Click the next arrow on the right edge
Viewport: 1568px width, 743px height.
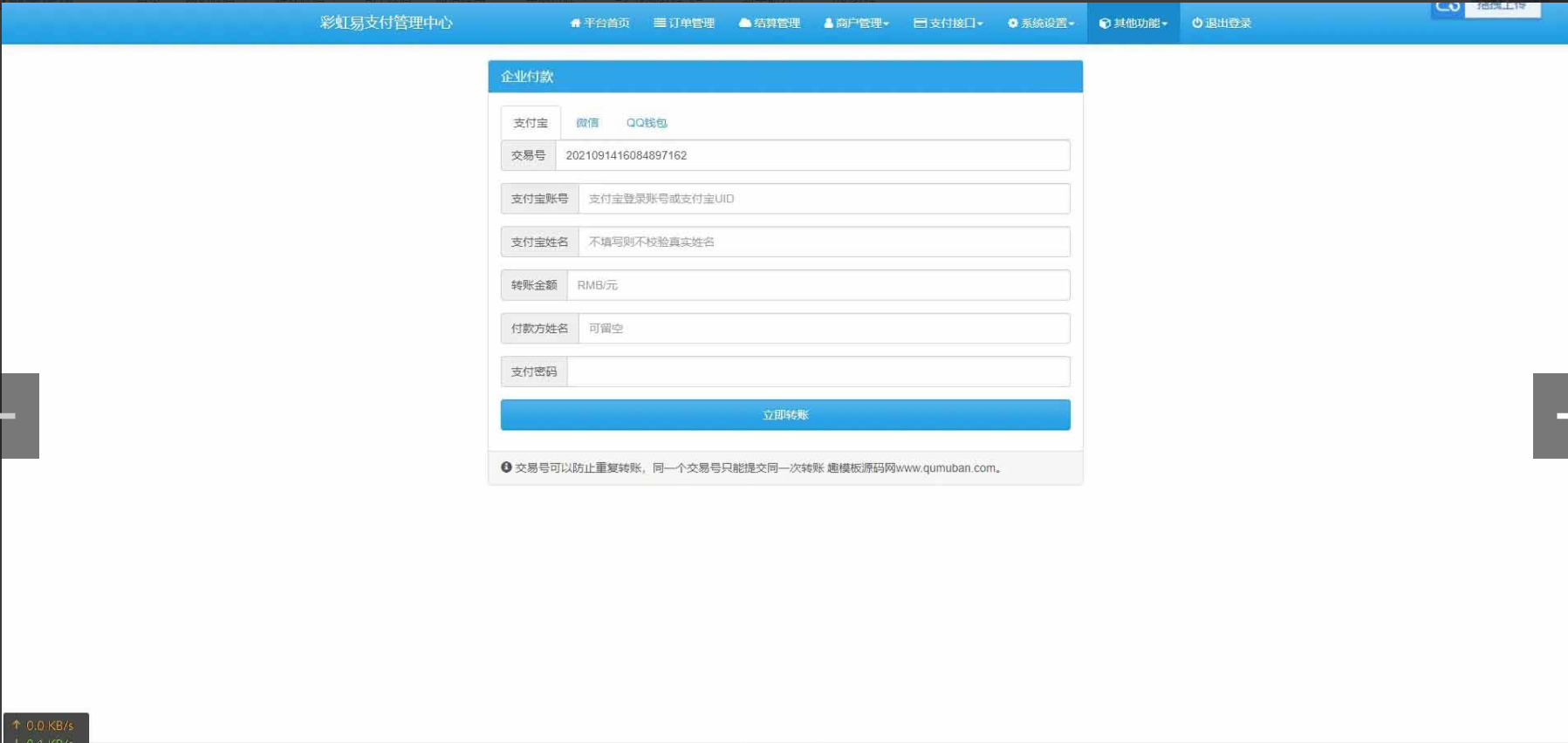[1551, 416]
